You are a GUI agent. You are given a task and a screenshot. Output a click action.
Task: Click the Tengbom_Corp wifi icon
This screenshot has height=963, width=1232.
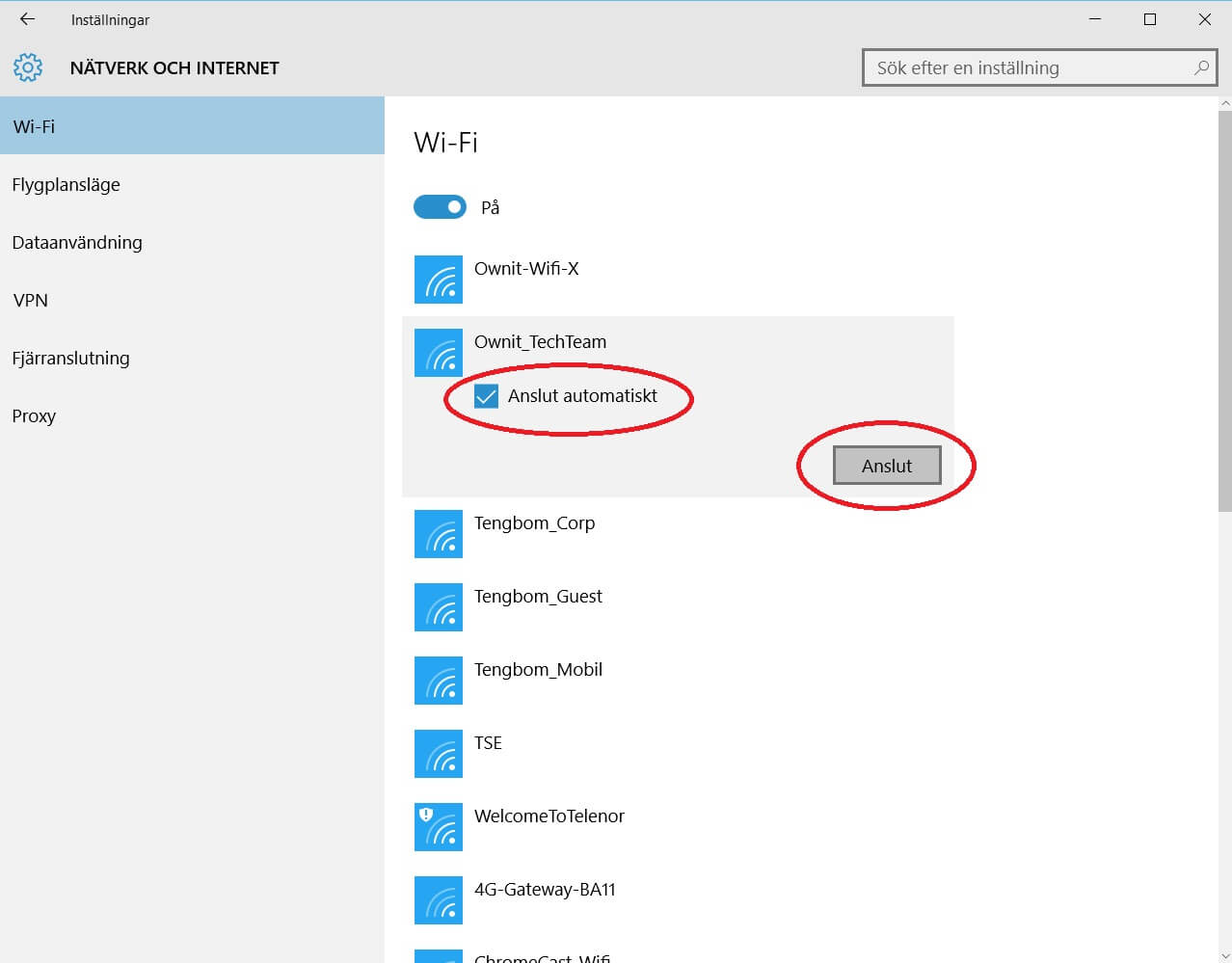coord(439,534)
